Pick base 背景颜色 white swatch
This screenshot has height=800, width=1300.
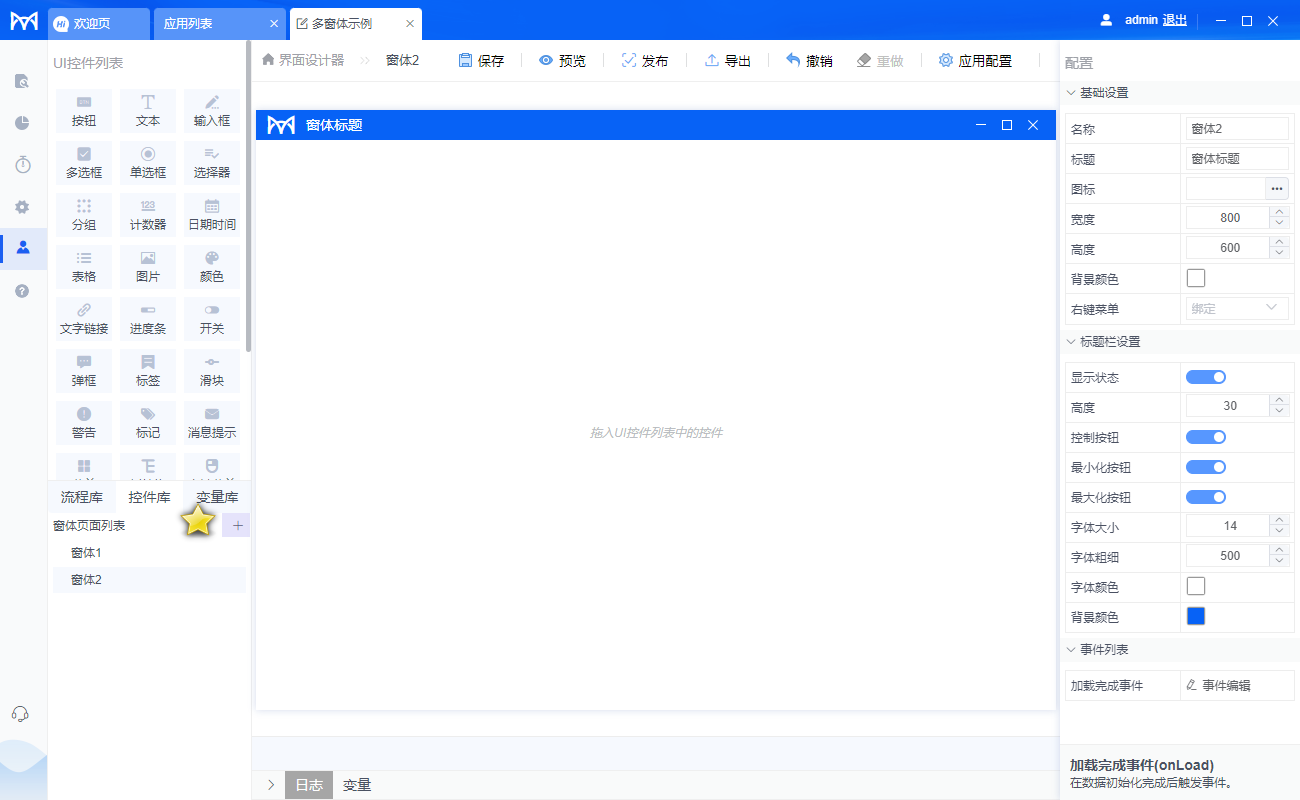point(1196,278)
